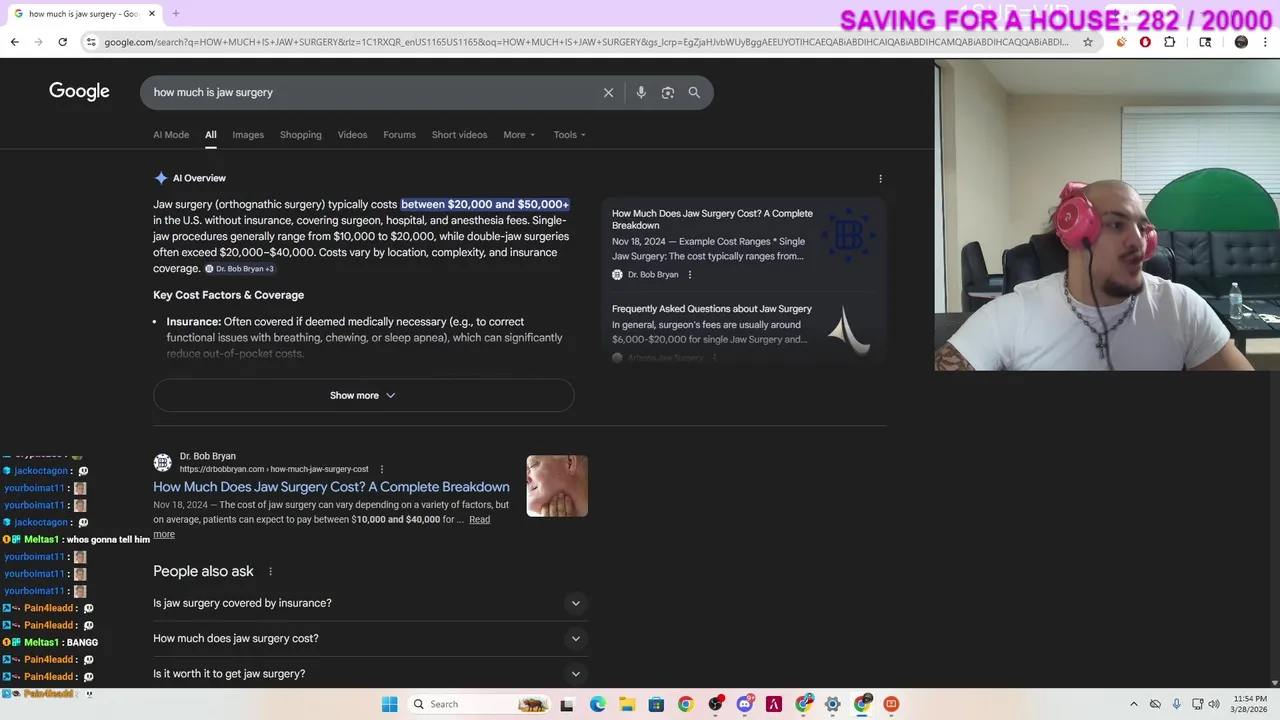Reload the page with the refresh icon
Image resolution: width=1280 pixels, height=720 pixels.
point(62,42)
